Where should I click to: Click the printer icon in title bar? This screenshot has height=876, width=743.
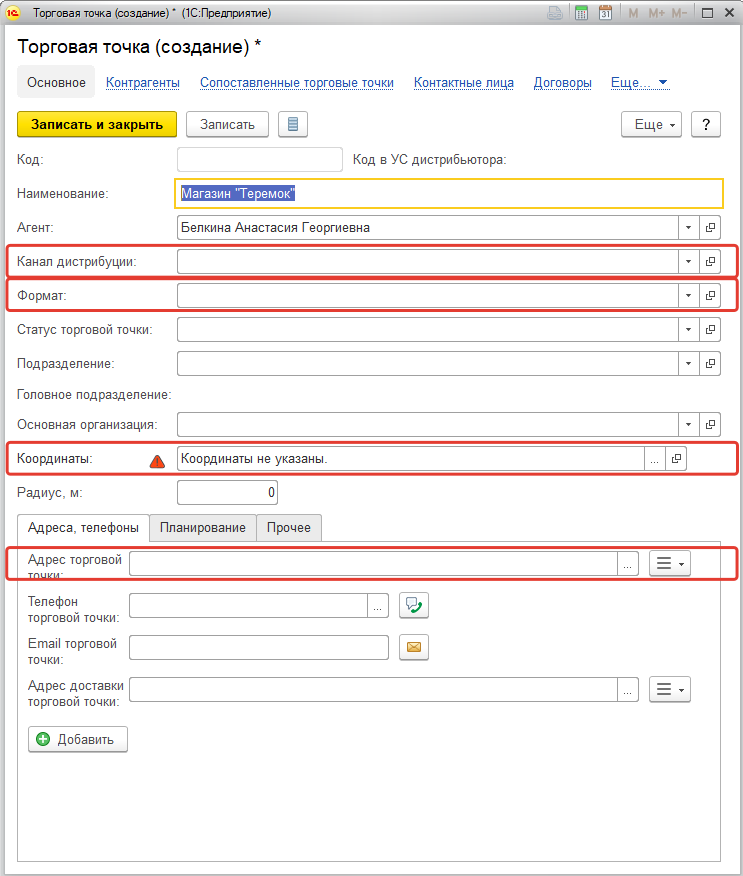pyautogui.click(x=555, y=13)
